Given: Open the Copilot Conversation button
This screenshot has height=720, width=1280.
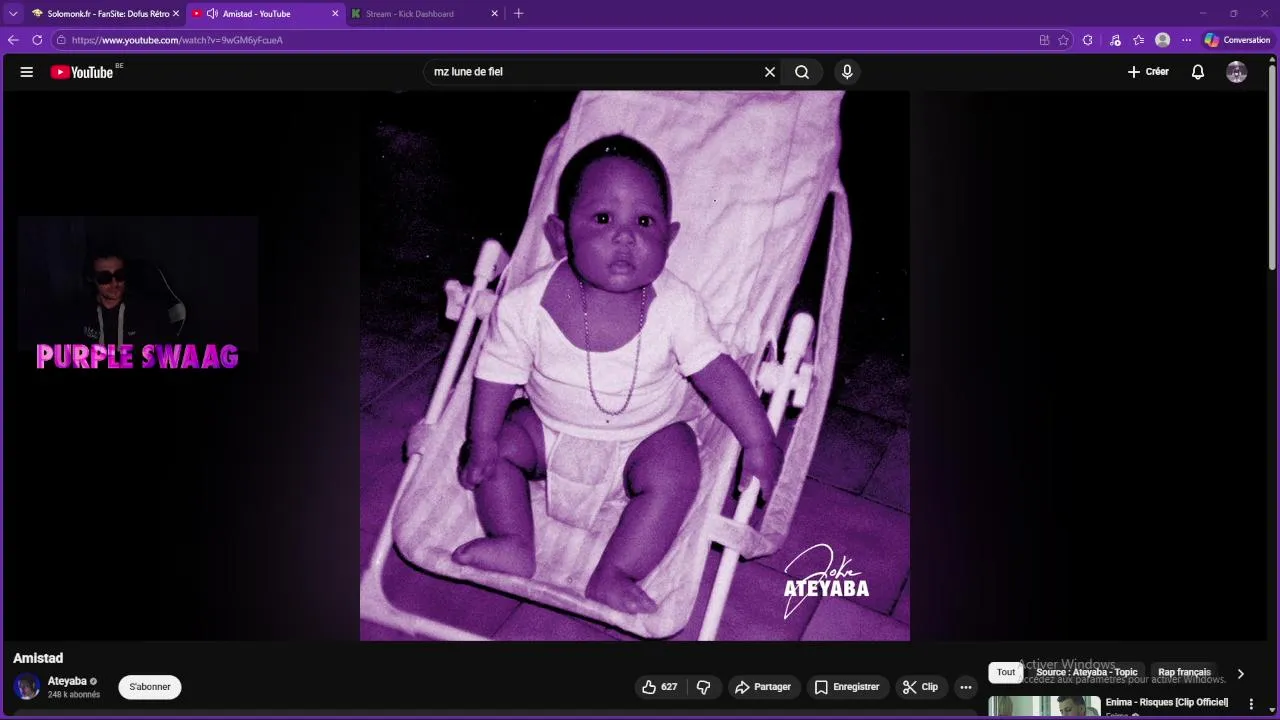Looking at the screenshot, I should coord(1237,40).
